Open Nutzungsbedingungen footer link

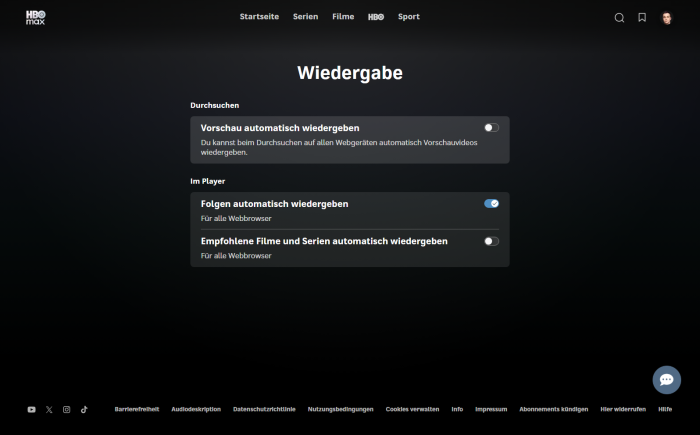[341, 410]
